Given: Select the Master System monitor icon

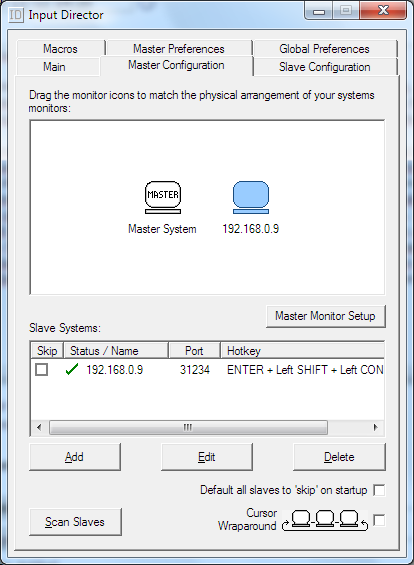Looking at the screenshot, I should pos(163,197).
